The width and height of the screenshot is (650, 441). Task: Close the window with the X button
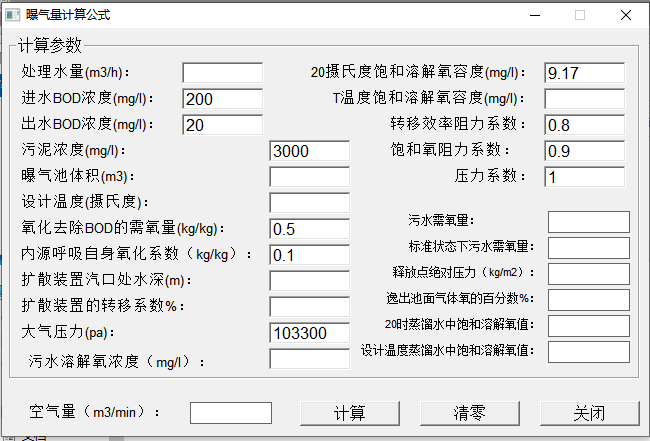click(x=624, y=15)
